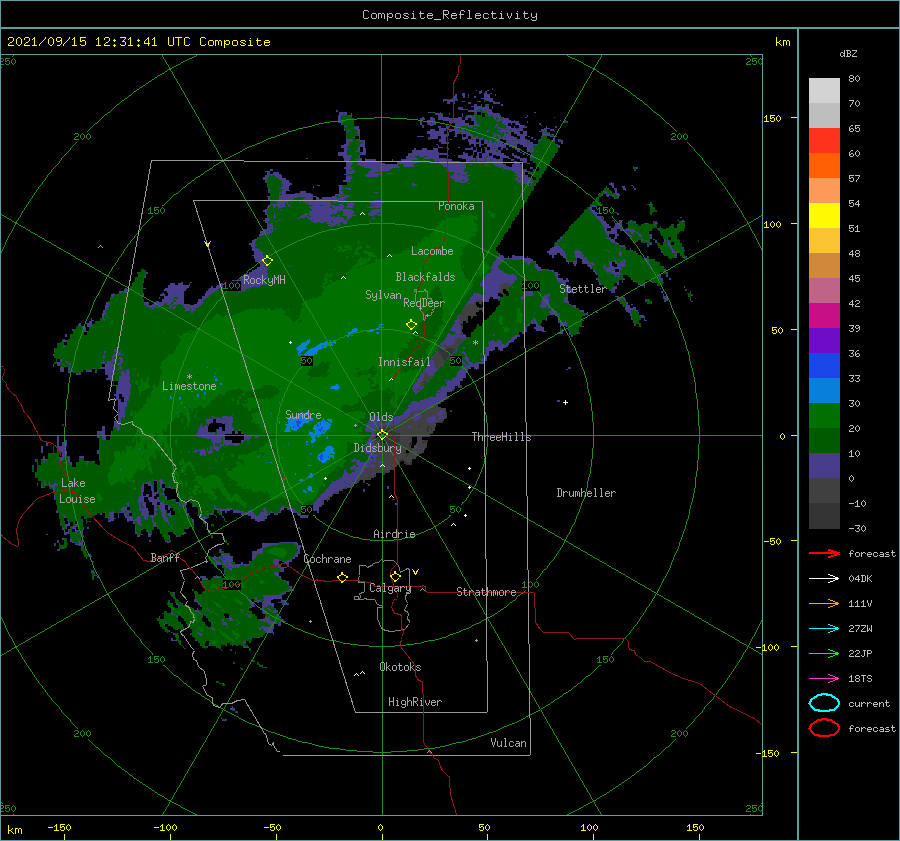Click the 30 dBZ light blue swatch
900x841 pixels.
(x=824, y=390)
